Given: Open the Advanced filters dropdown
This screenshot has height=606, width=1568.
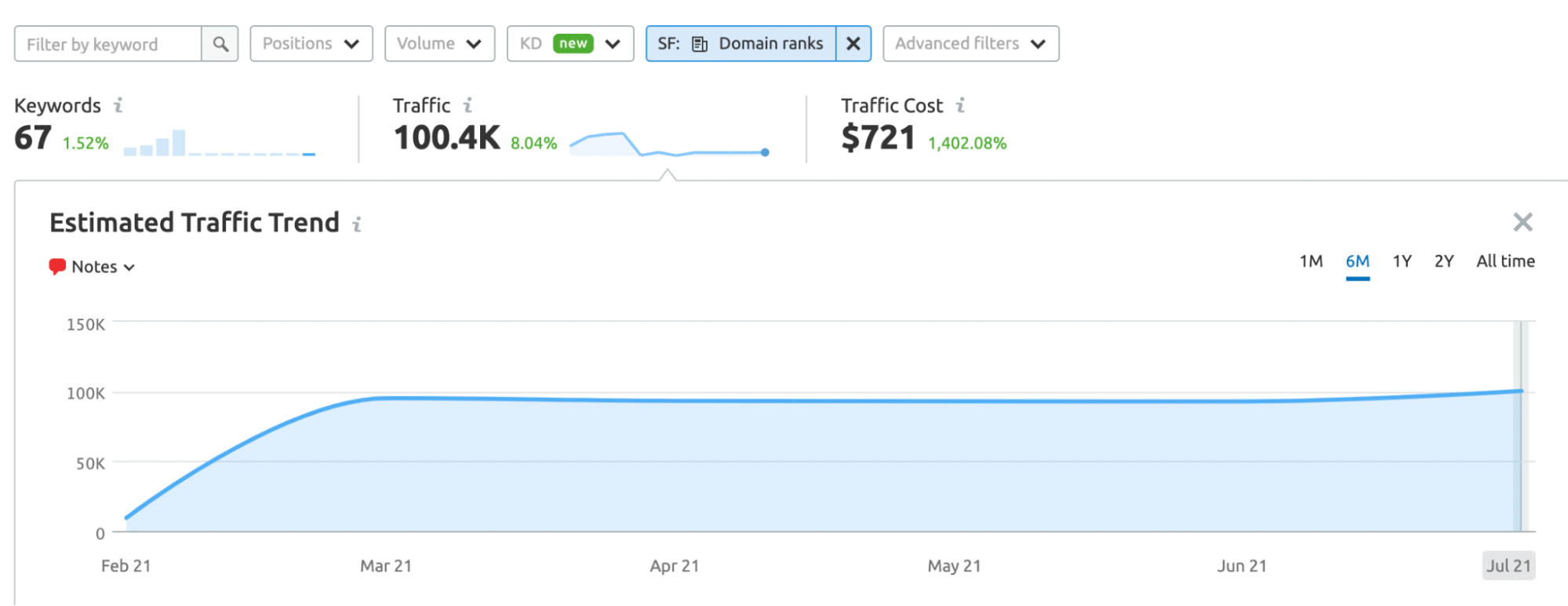Looking at the screenshot, I should pos(970,44).
